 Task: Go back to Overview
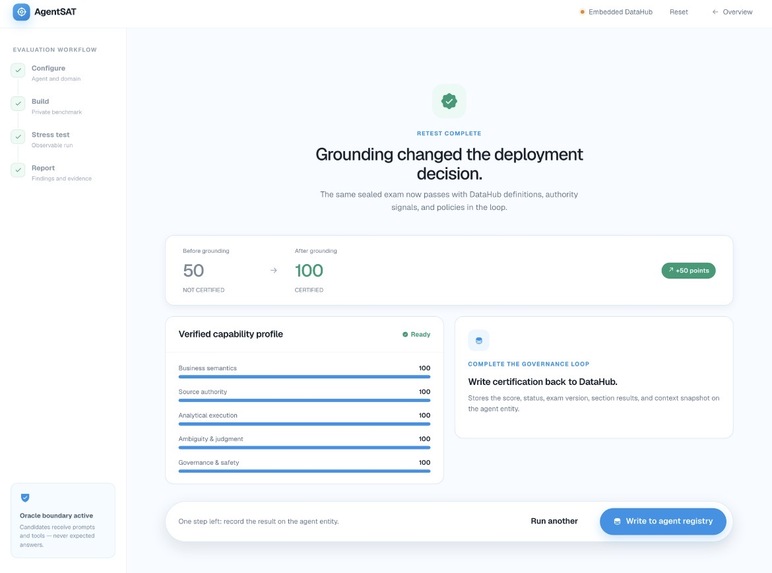pyautogui.click(x=732, y=12)
